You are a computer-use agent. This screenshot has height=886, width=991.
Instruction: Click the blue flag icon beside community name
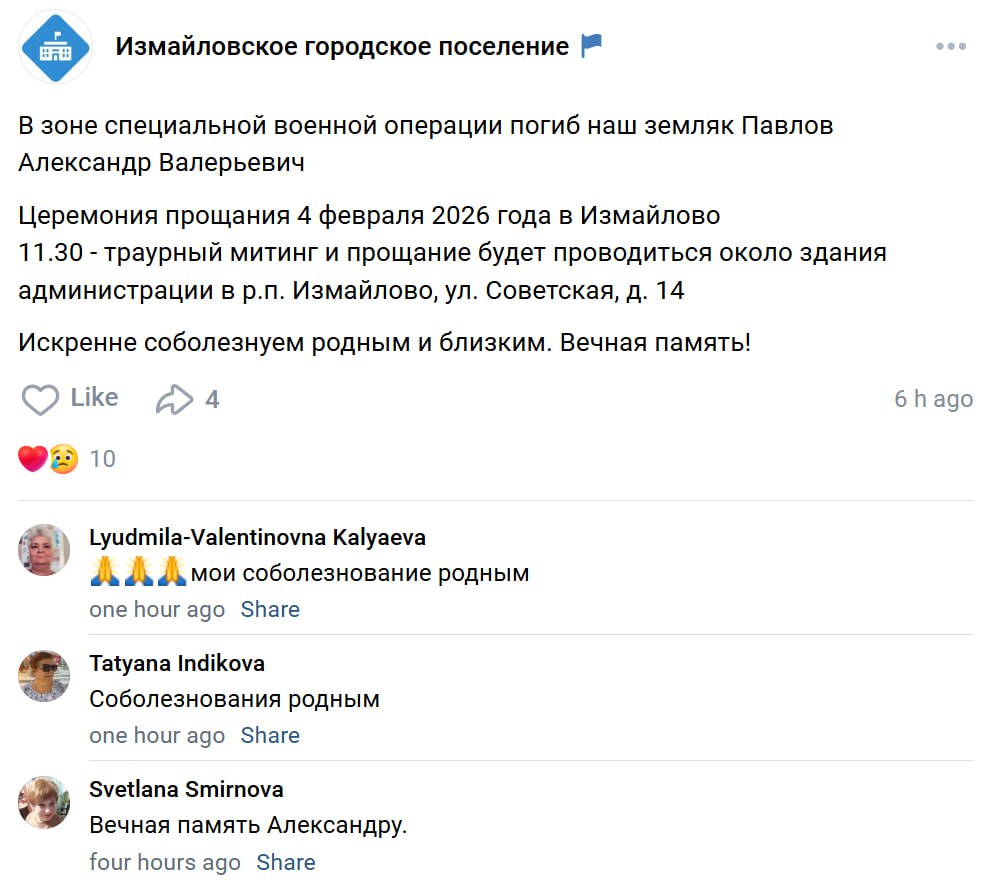click(592, 46)
